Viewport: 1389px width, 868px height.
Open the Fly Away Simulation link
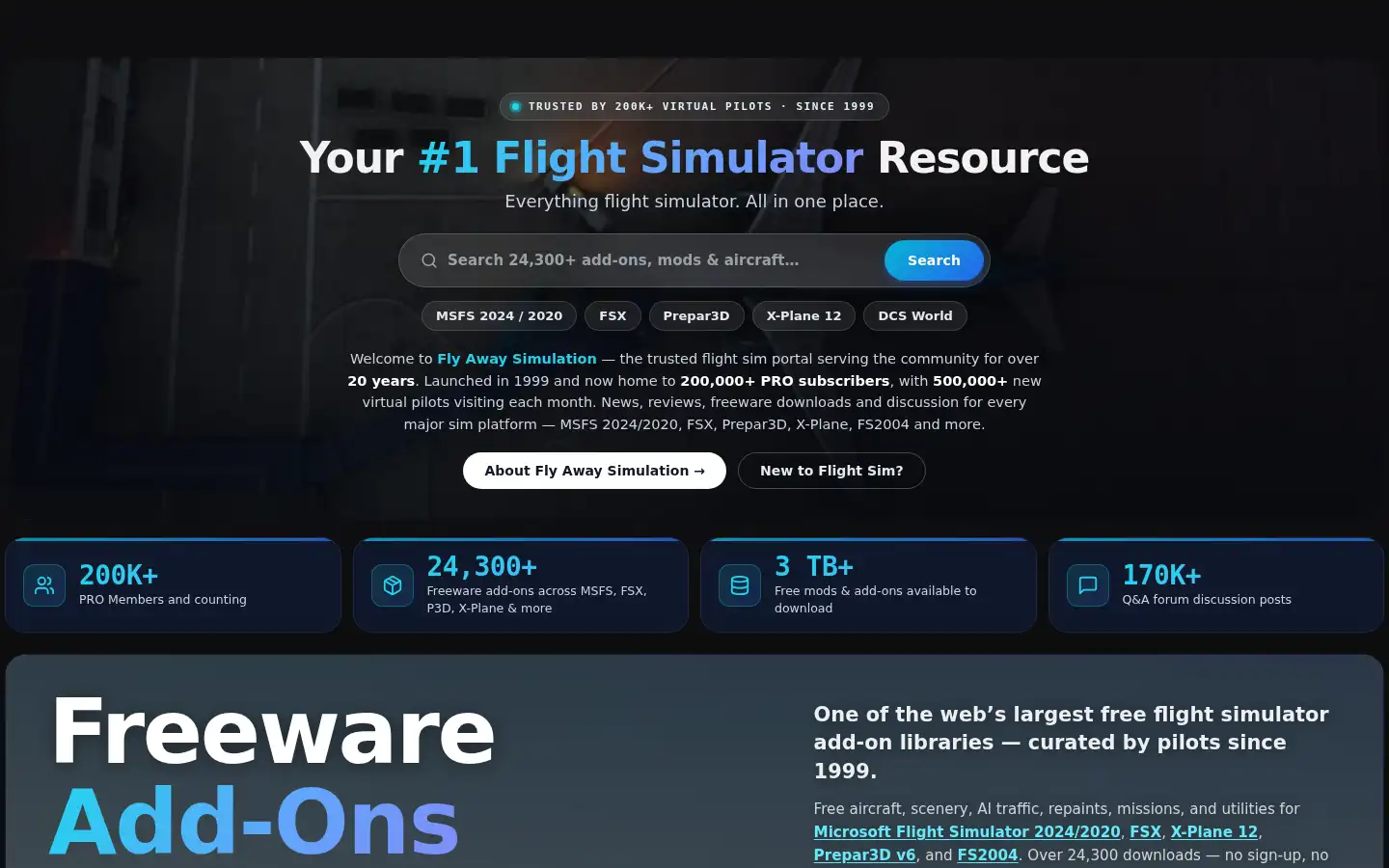tap(517, 359)
